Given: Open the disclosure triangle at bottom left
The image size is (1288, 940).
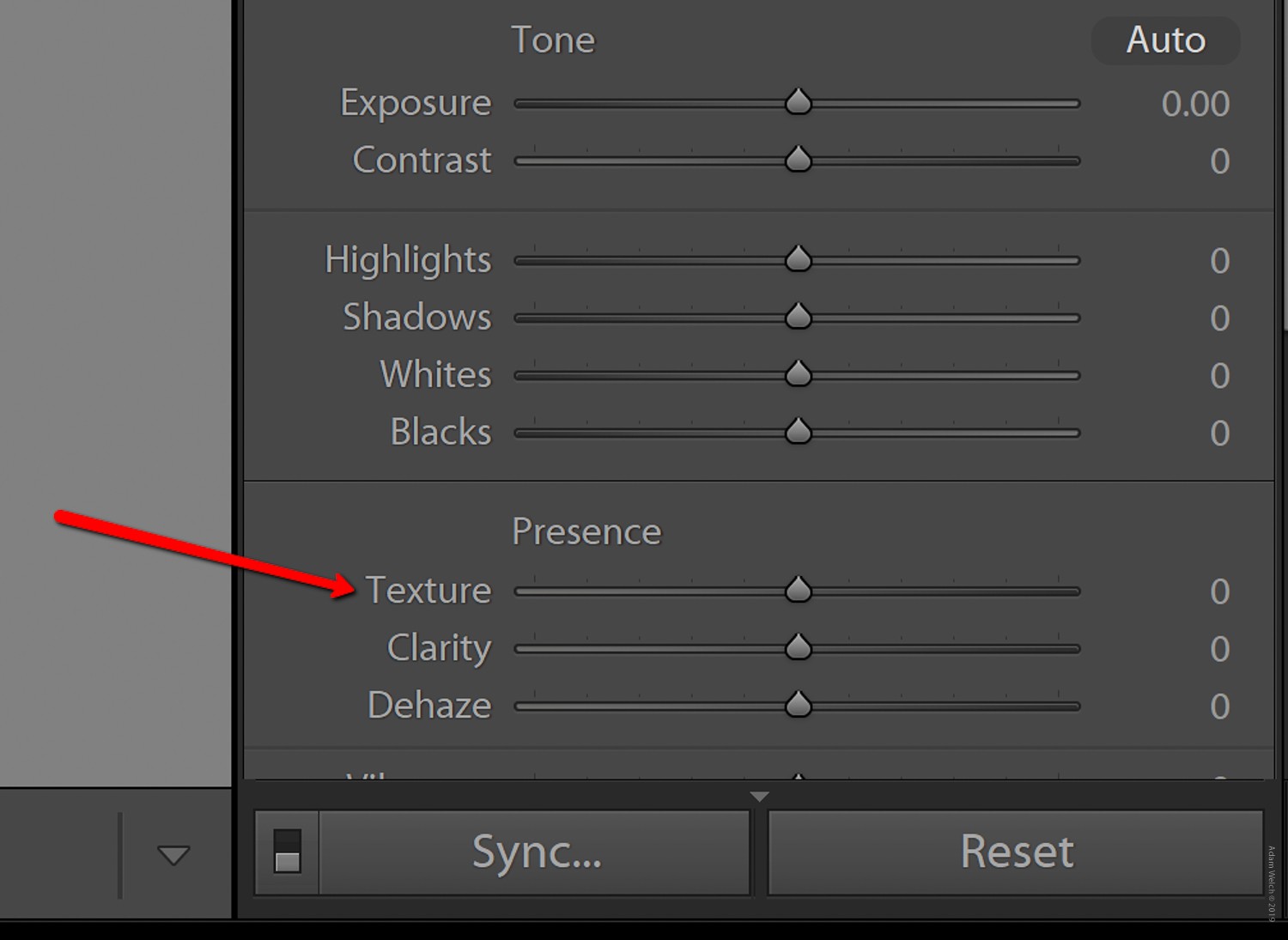Looking at the screenshot, I should click(174, 855).
